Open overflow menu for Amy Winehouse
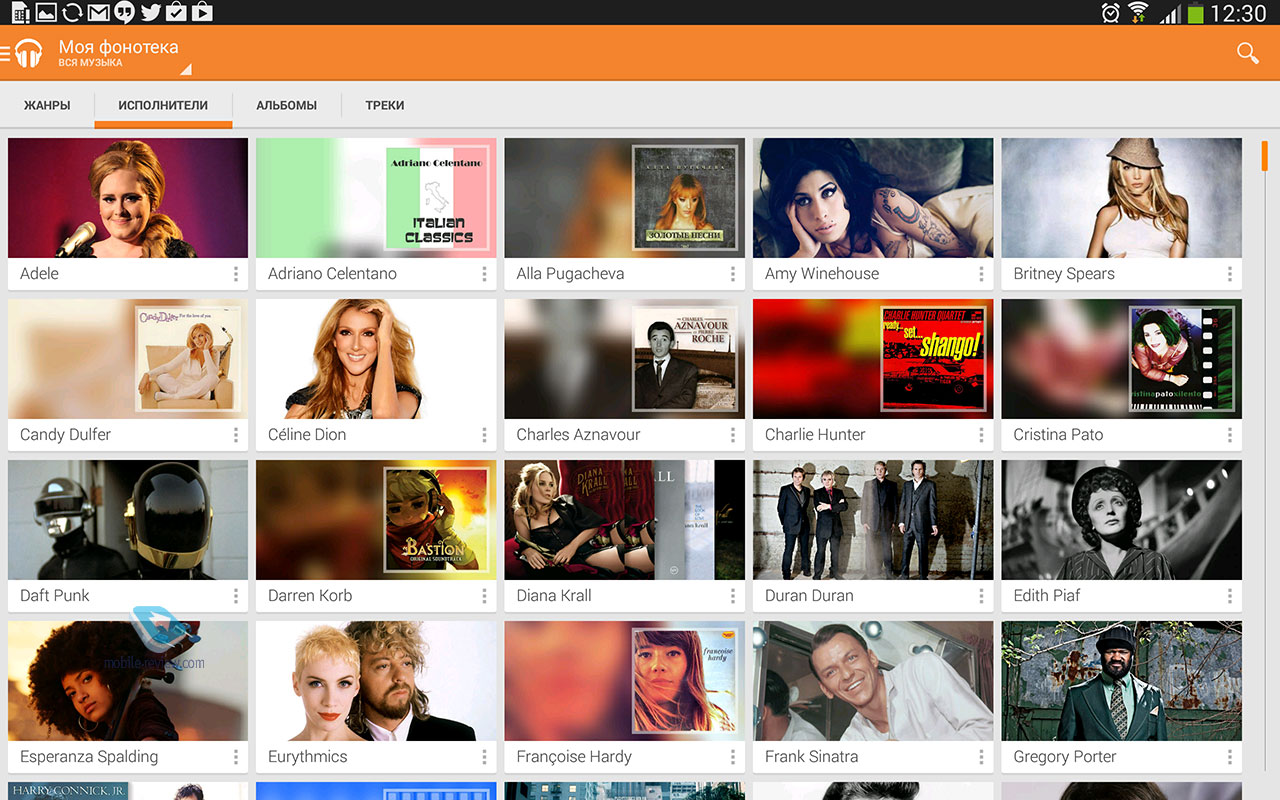This screenshot has height=800, width=1280. click(981, 274)
